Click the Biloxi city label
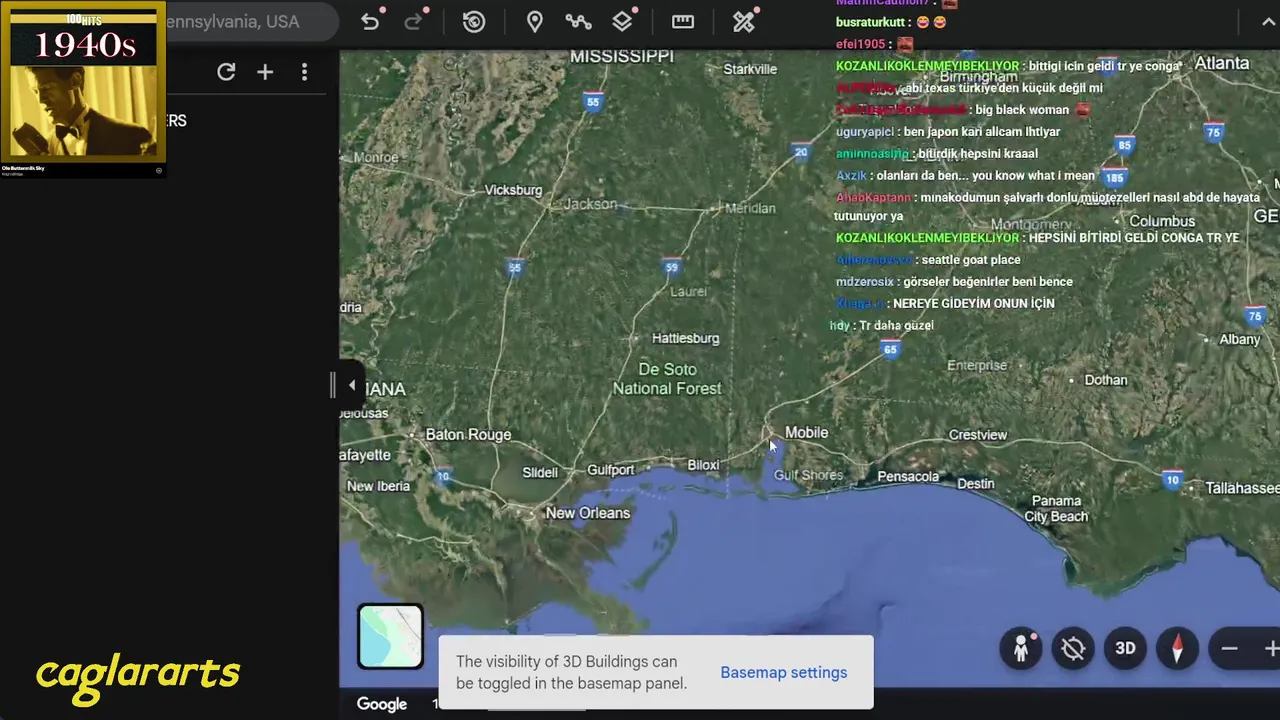Screen dimensions: 1280x720 [x=703, y=465]
